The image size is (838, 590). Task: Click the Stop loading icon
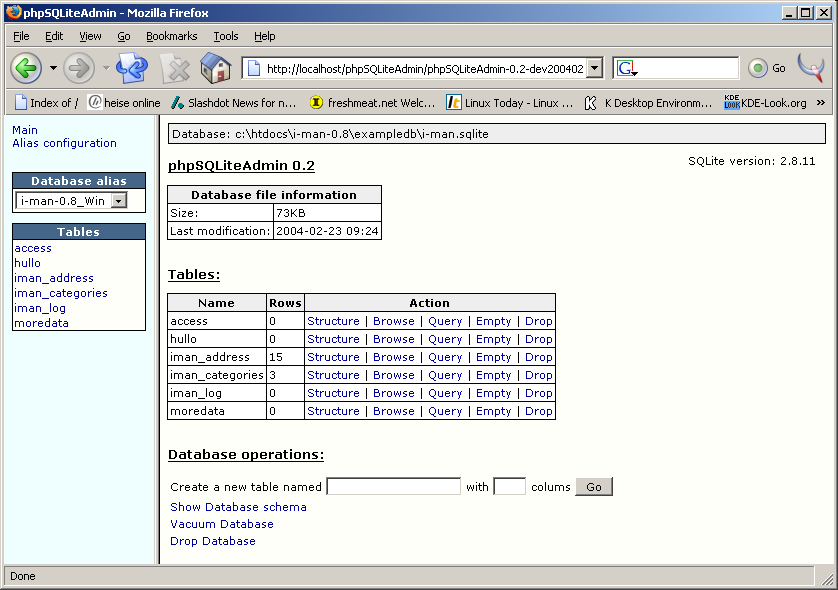pos(175,68)
